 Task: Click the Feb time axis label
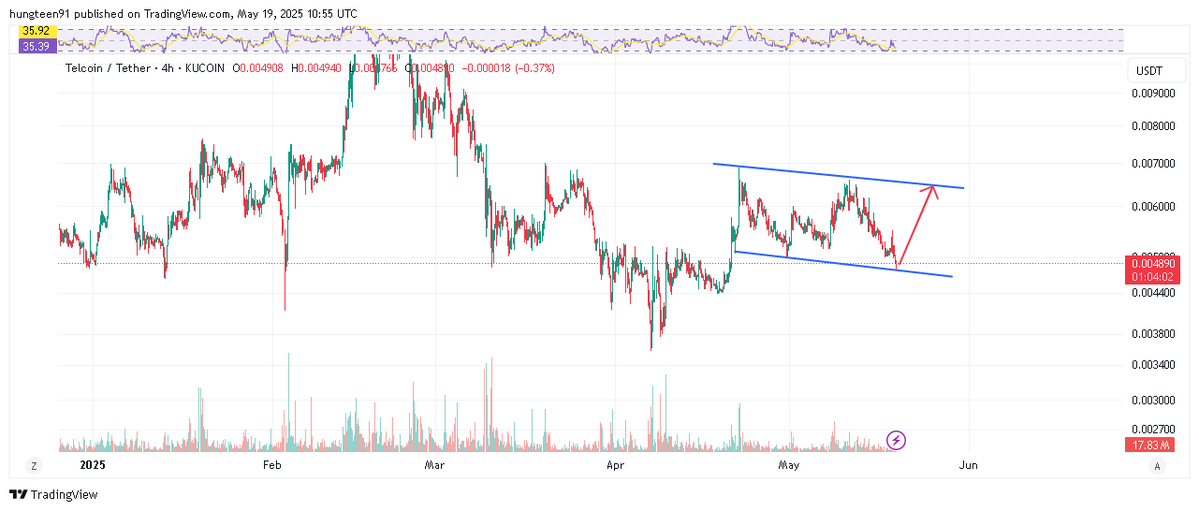pos(272,465)
